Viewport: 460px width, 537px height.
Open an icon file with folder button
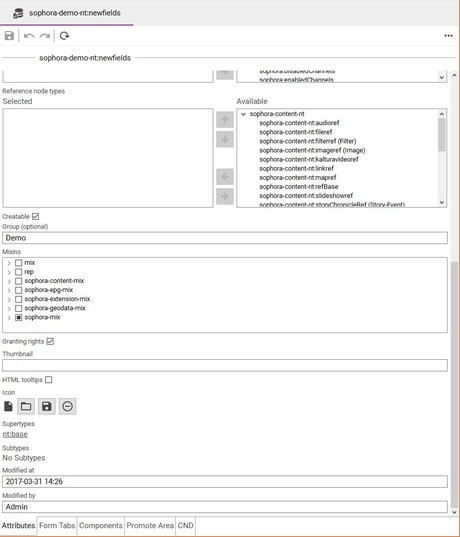26,406
